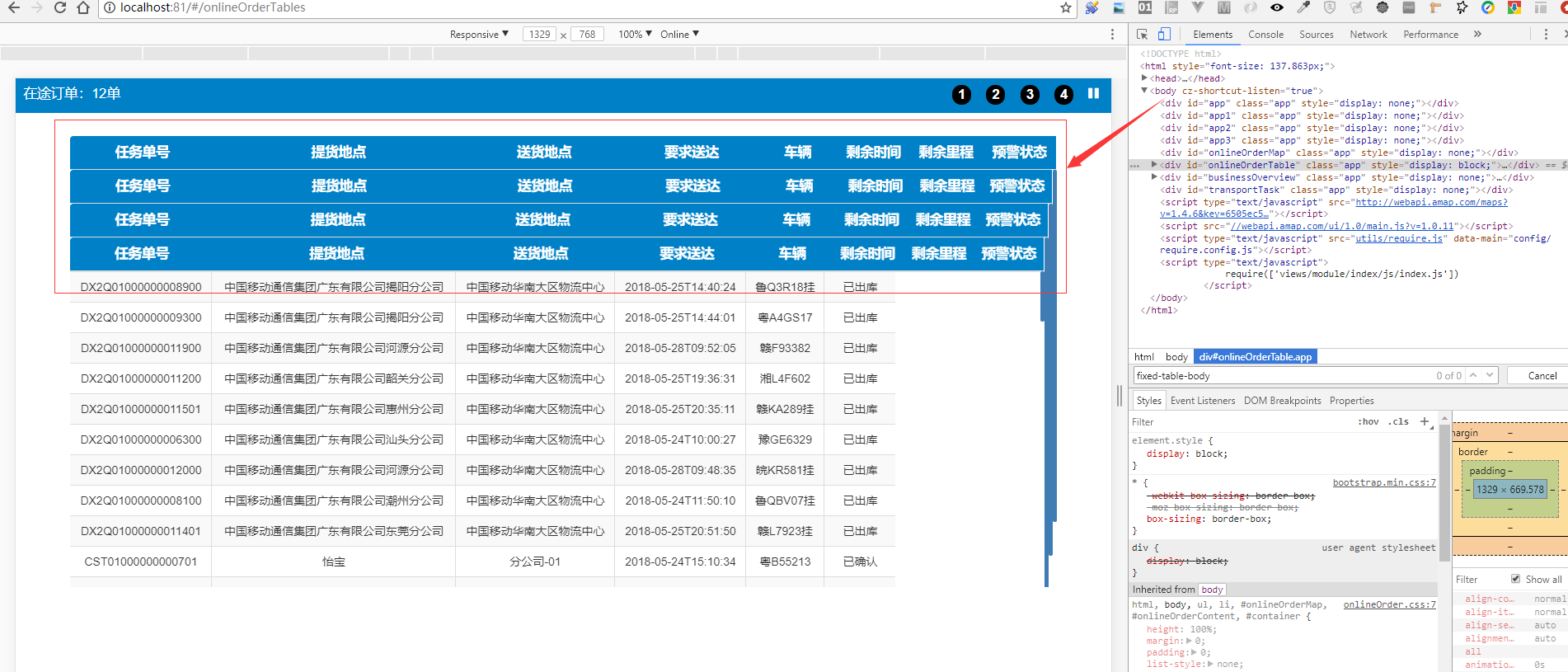Click the Styles pane vertical scrollbar
Image resolution: width=1568 pixels, height=672 pixels.
point(1444,495)
